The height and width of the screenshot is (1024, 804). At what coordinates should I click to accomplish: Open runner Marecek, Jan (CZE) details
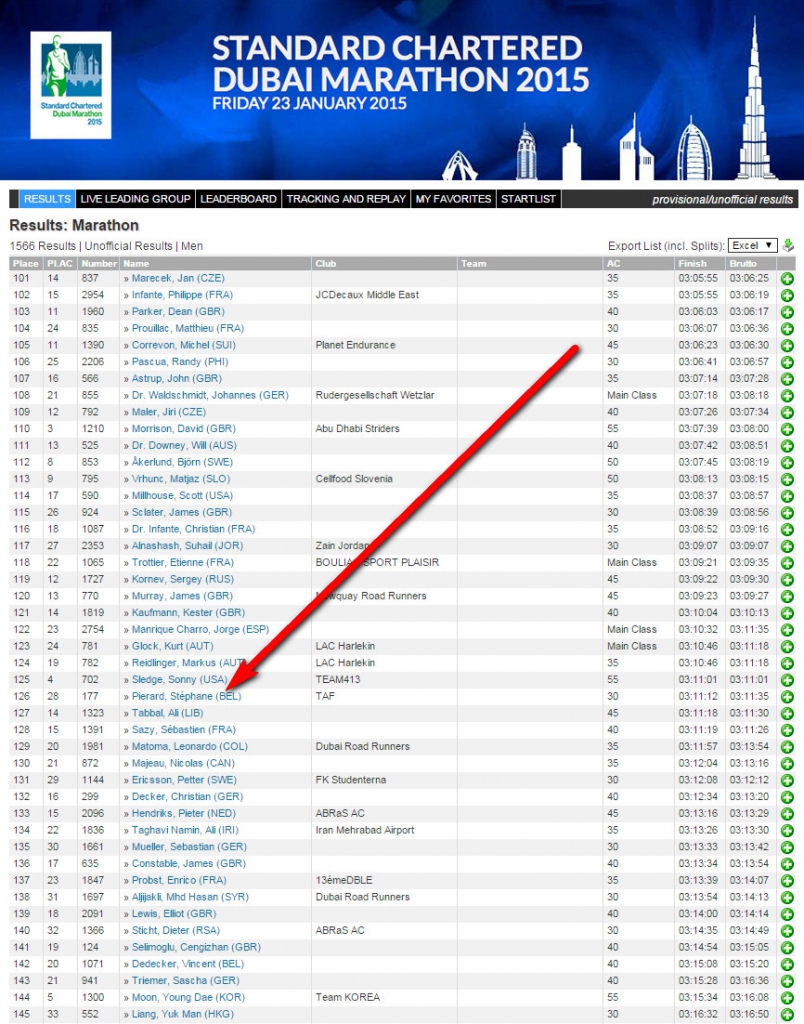pos(178,278)
